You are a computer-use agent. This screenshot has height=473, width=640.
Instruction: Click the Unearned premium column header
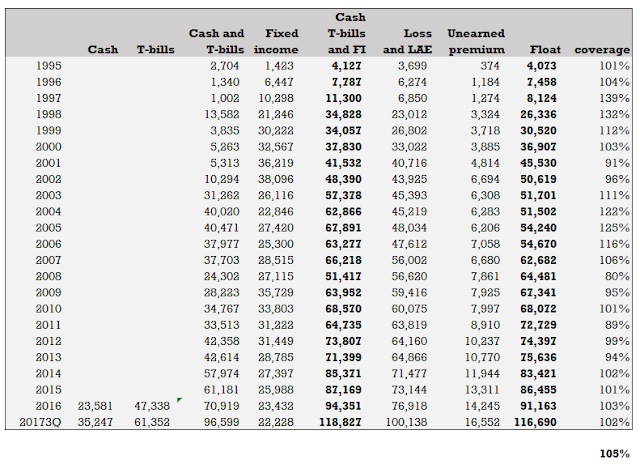click(x=476, y=42)
